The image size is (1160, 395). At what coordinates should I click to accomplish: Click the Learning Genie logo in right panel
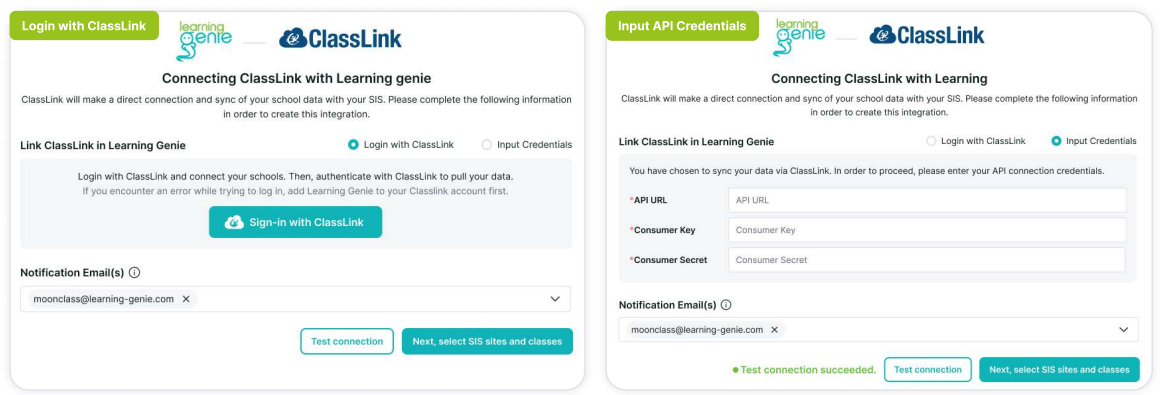coord(801,37)
